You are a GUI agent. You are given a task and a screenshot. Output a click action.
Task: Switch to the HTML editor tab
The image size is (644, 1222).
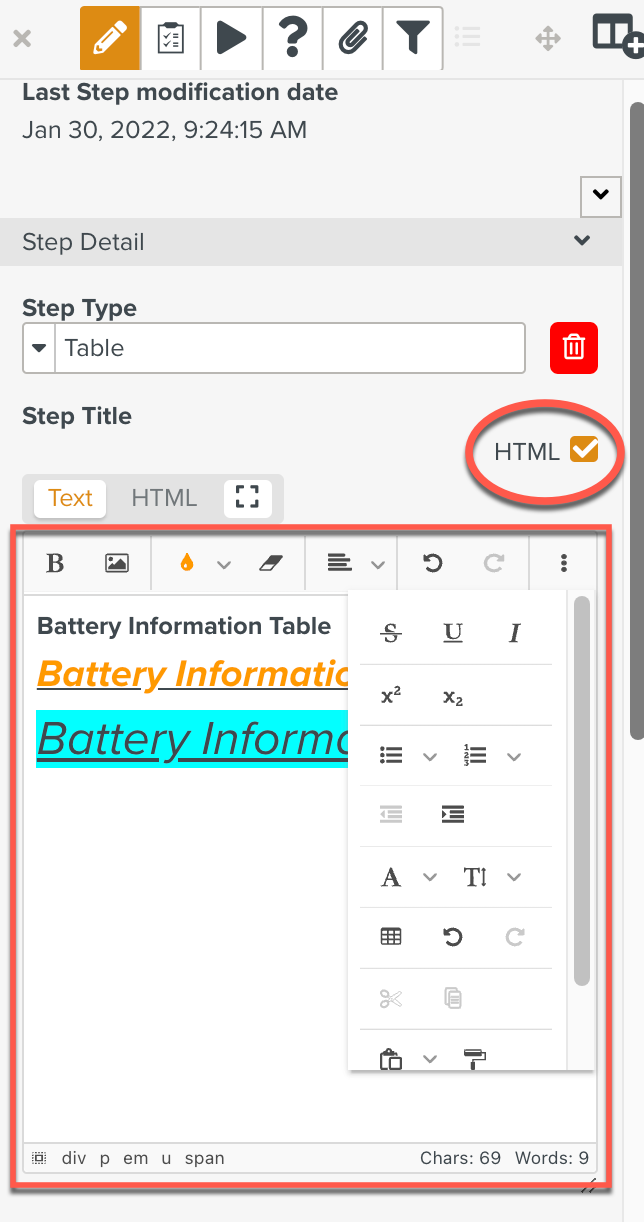(x=164, y=498)
